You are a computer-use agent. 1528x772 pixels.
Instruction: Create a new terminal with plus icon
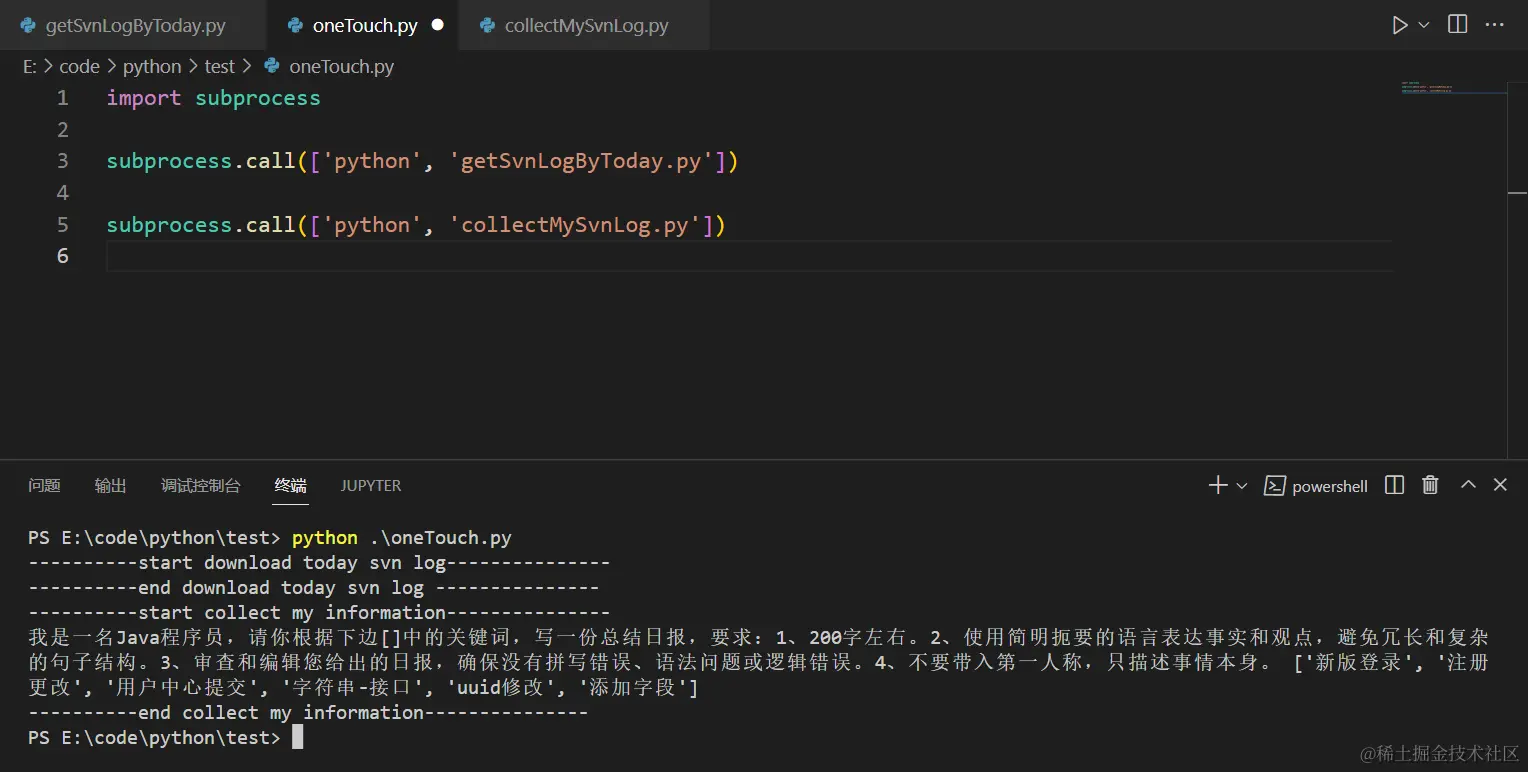(x=1217, y=486)
